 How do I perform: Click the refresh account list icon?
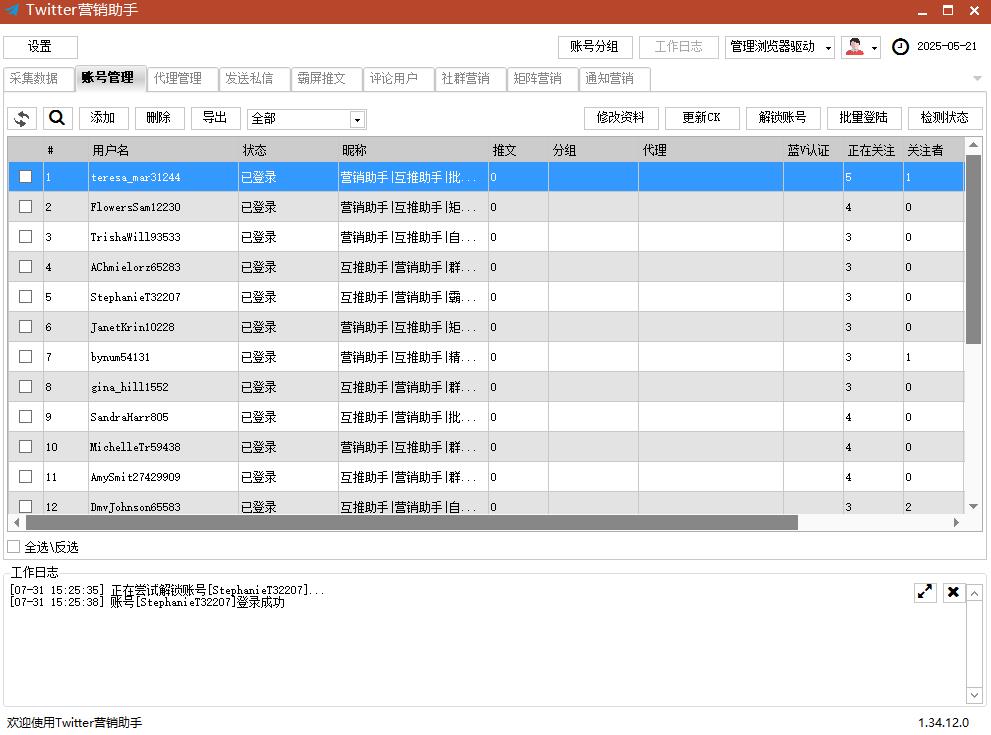tap(22, 118)
